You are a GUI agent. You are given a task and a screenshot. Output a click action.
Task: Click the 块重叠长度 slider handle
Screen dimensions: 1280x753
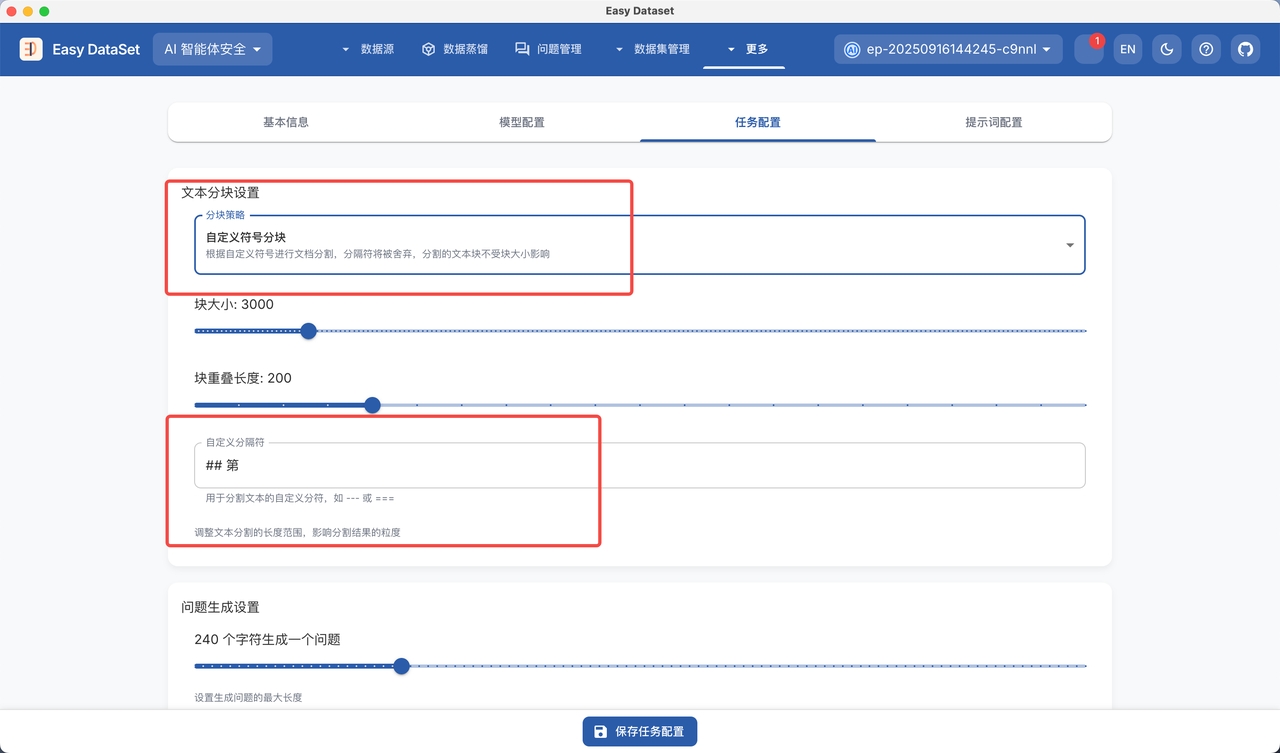click(x=373, y=405)
